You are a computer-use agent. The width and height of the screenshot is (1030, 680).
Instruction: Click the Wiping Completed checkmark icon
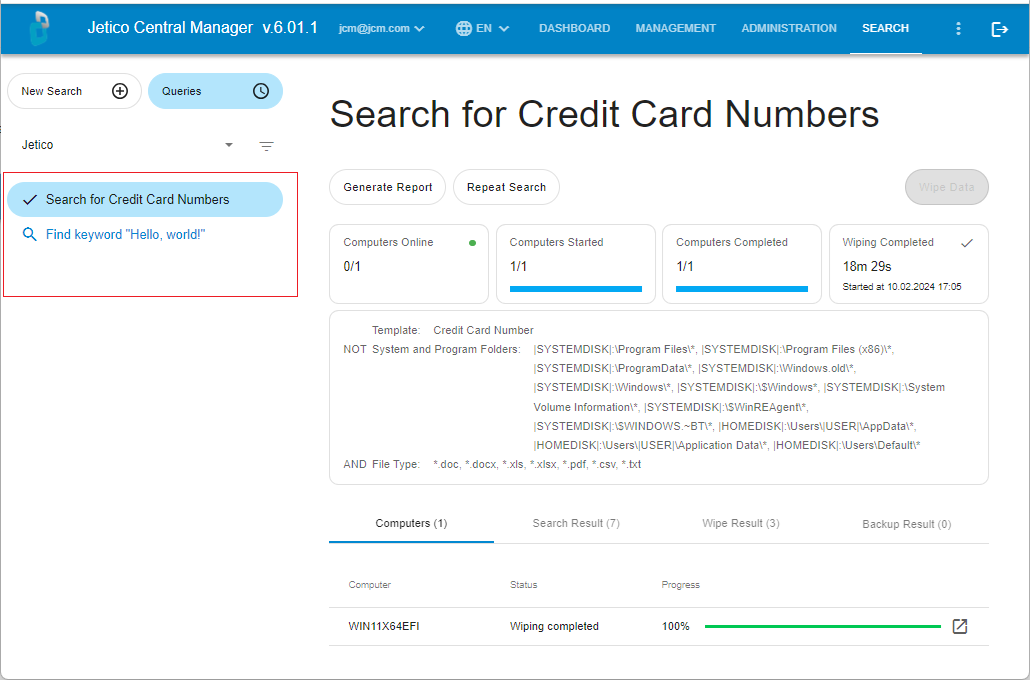966,243
